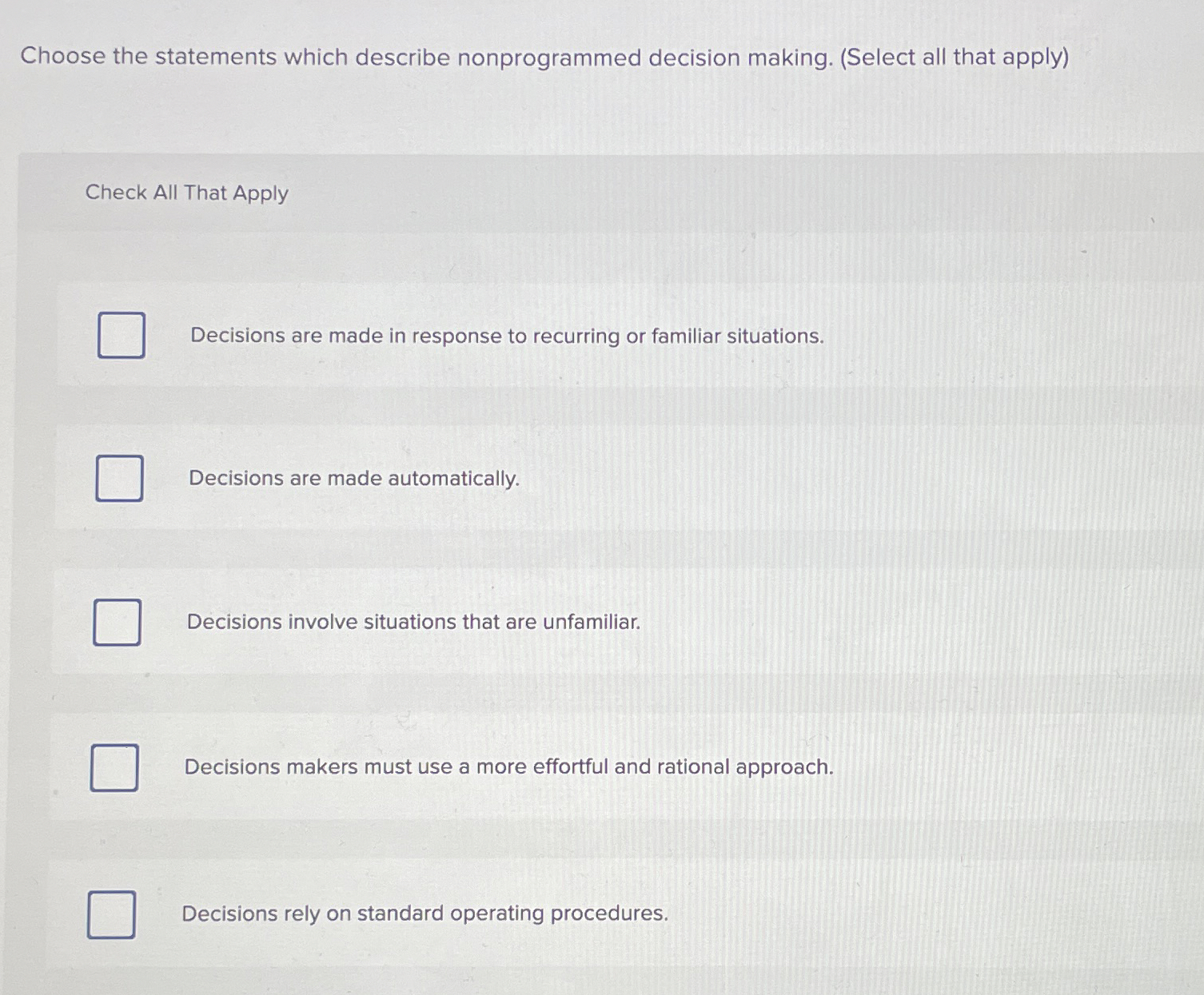Click the question text about nonprogrammed decision making

(544, 57)
